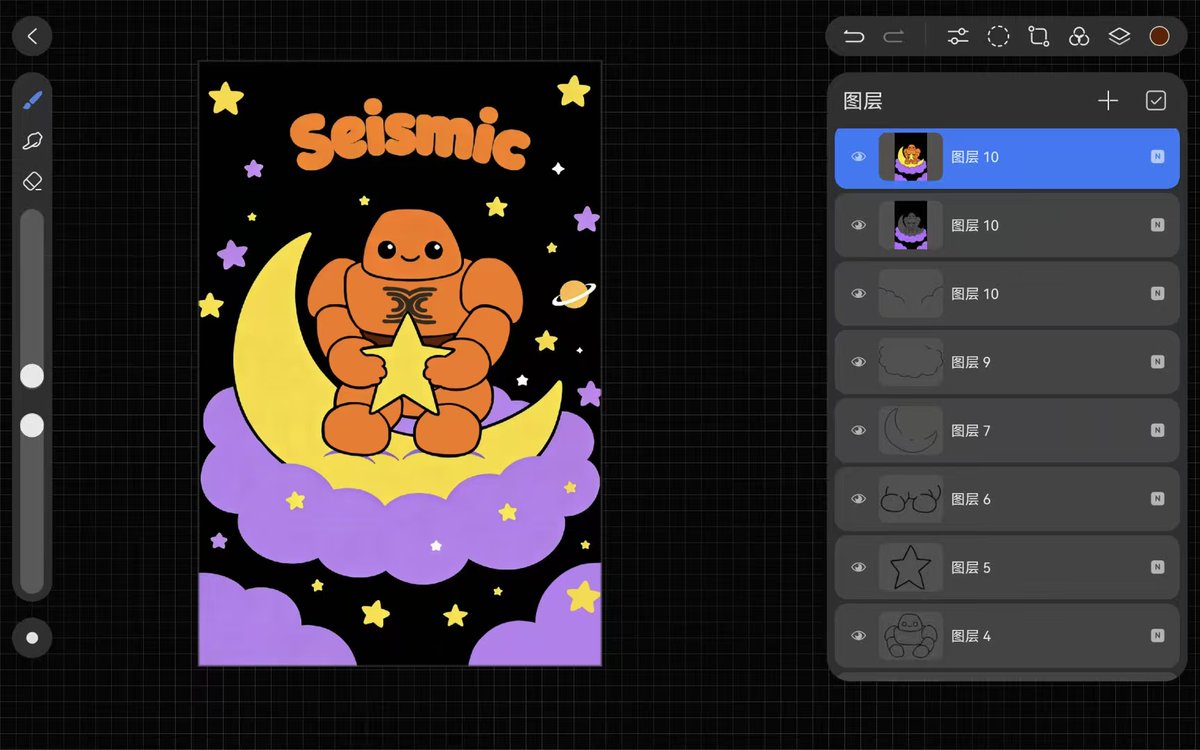The width and height of the screenshot is (1200, 750).
Task: Click the thin cloud-lines thumbnail of the third 图层 10
Action: click(911, 294)
